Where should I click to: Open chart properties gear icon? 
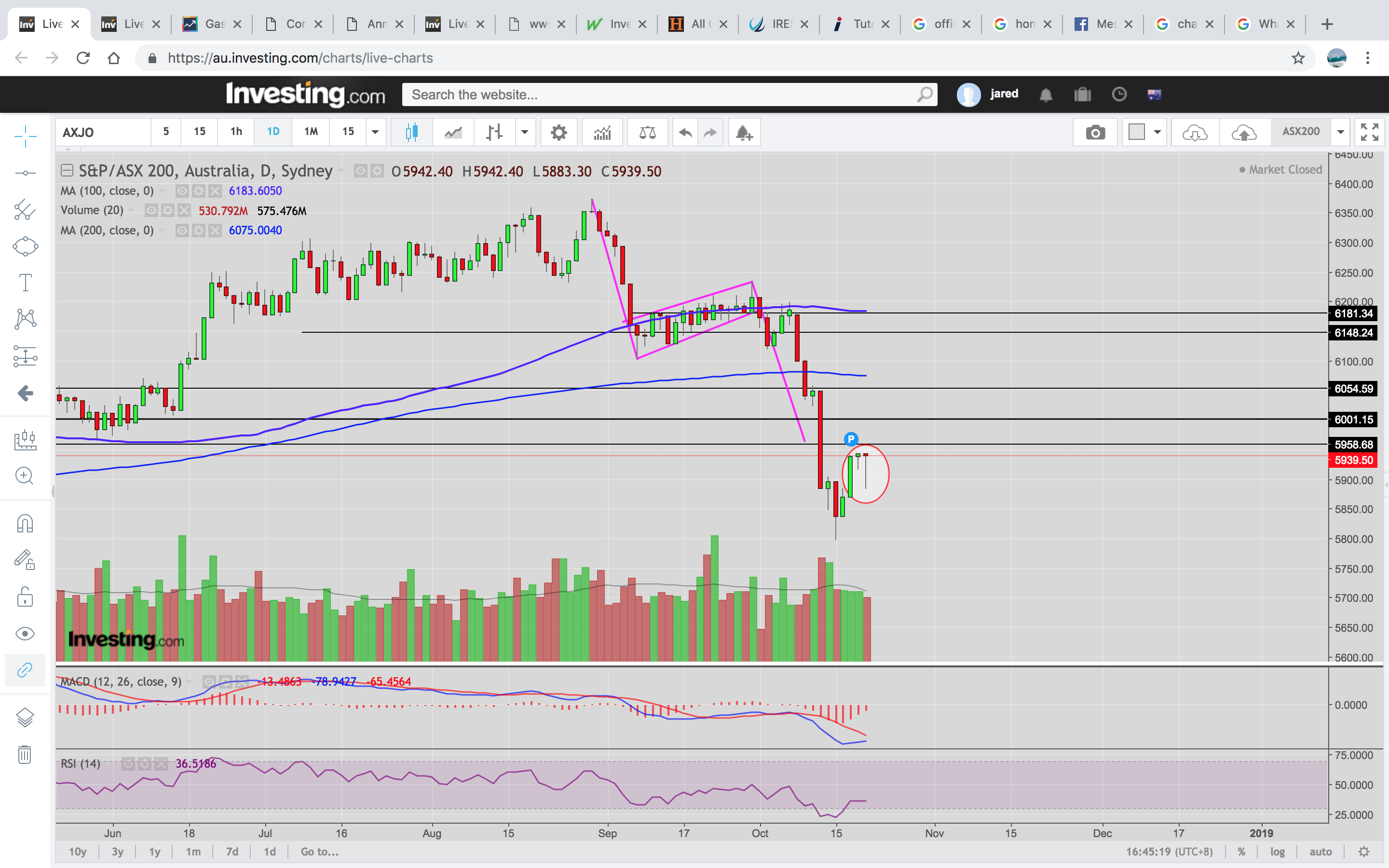[x=558, y=133]
